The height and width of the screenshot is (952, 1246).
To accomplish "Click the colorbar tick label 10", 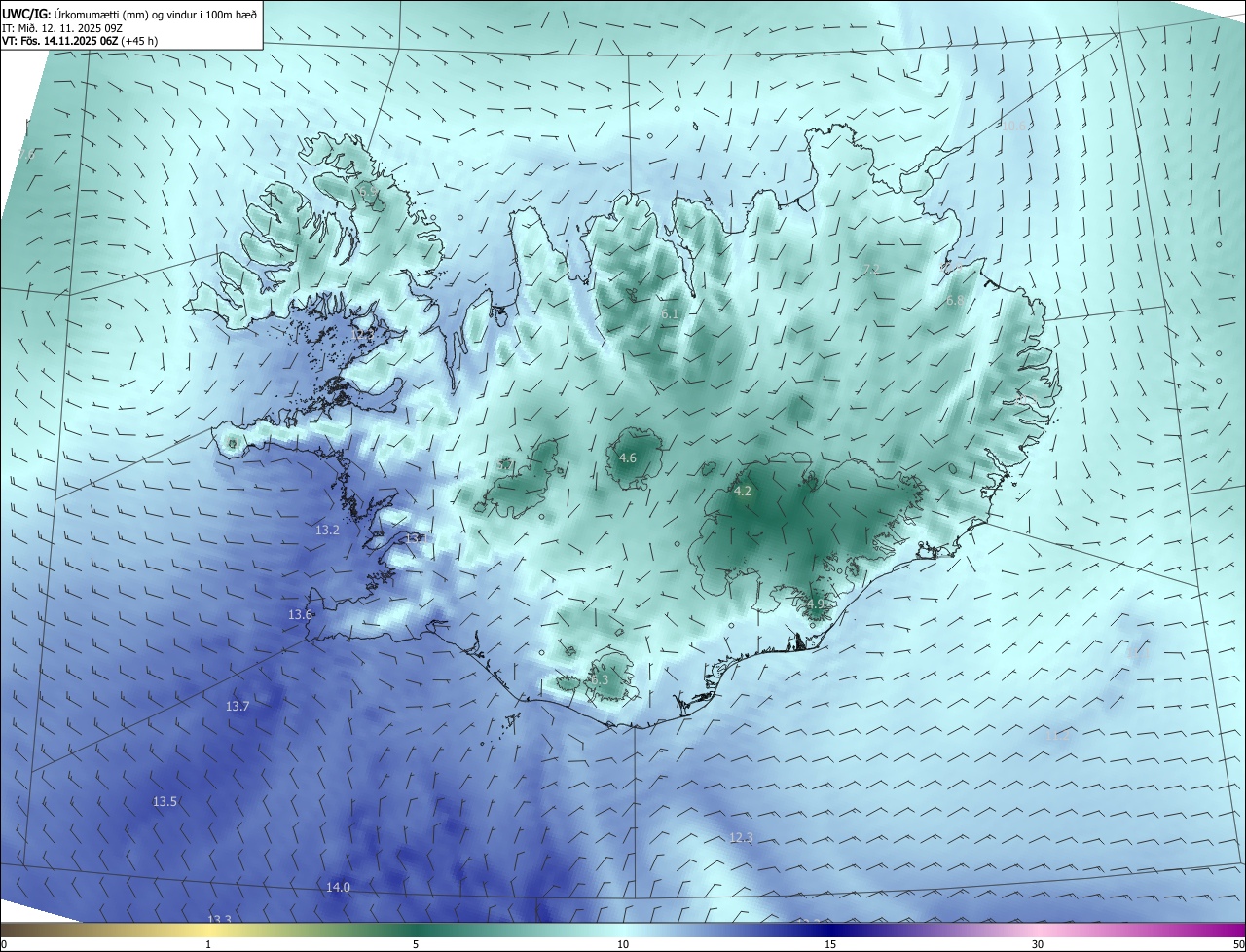I will point(623,945).
